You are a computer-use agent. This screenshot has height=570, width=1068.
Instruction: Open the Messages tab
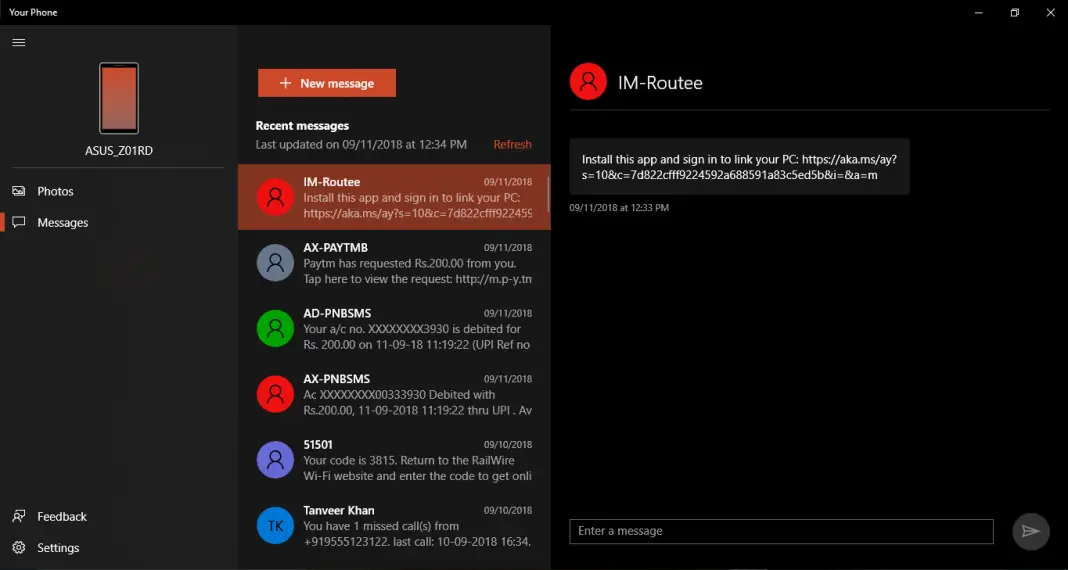pyautogui.click(x=62, y=222)
